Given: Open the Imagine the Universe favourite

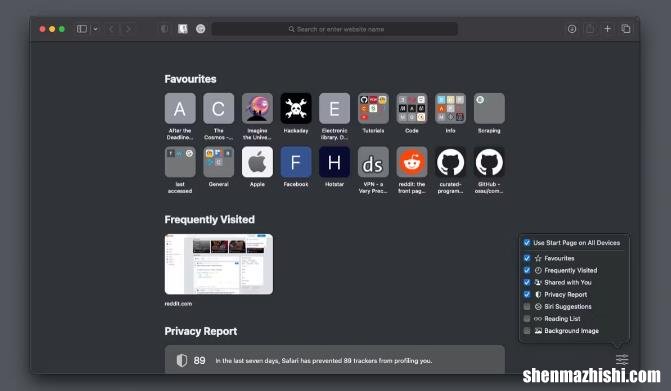Looking at the screenshot, I should point(257,108).
